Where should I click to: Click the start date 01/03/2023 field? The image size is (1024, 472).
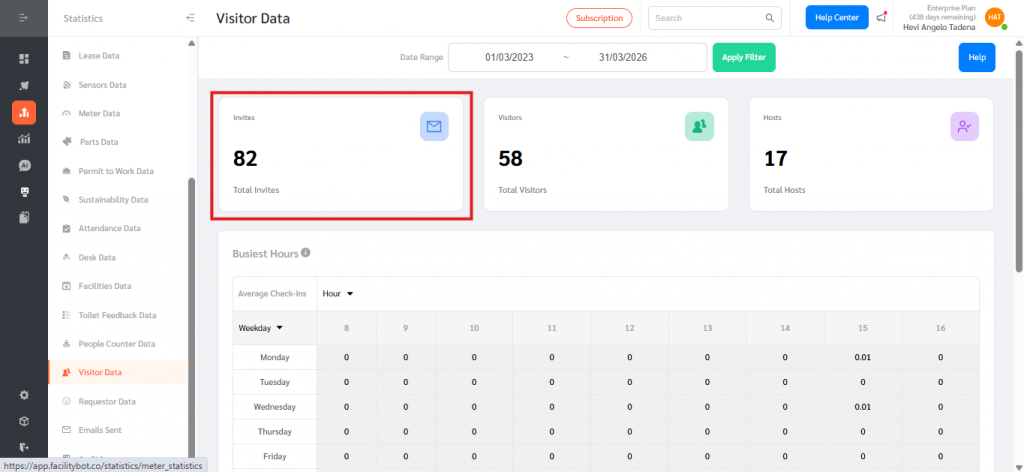(x=509, y=58)
